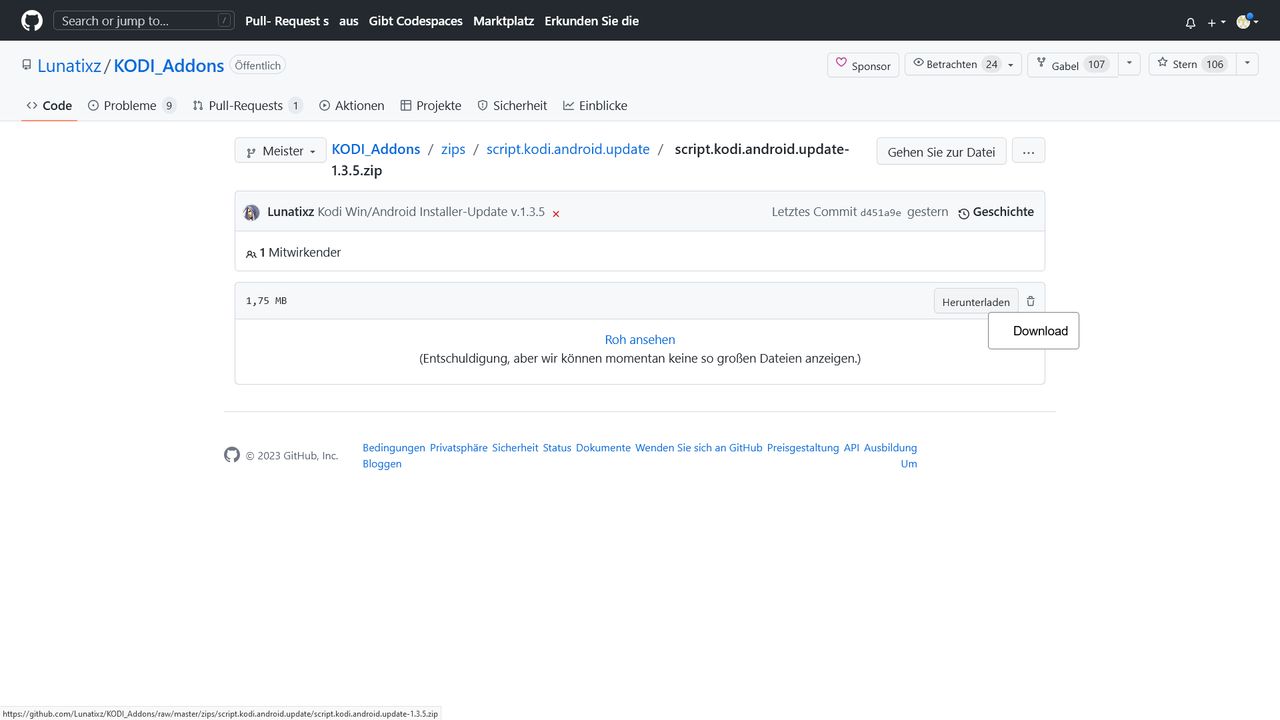1280x720 pixels.
Task: Select the Code tab
Action: click(49, 105)
